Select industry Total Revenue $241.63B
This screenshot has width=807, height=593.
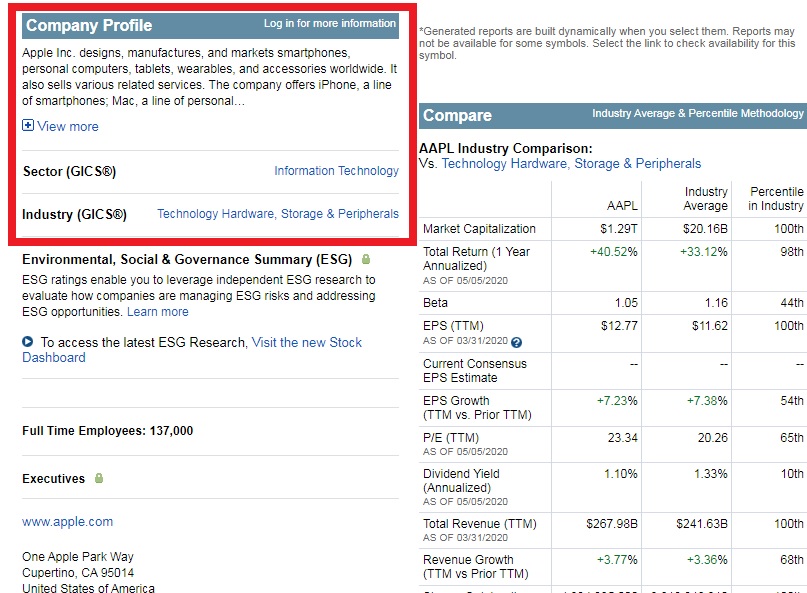(701, 524)
